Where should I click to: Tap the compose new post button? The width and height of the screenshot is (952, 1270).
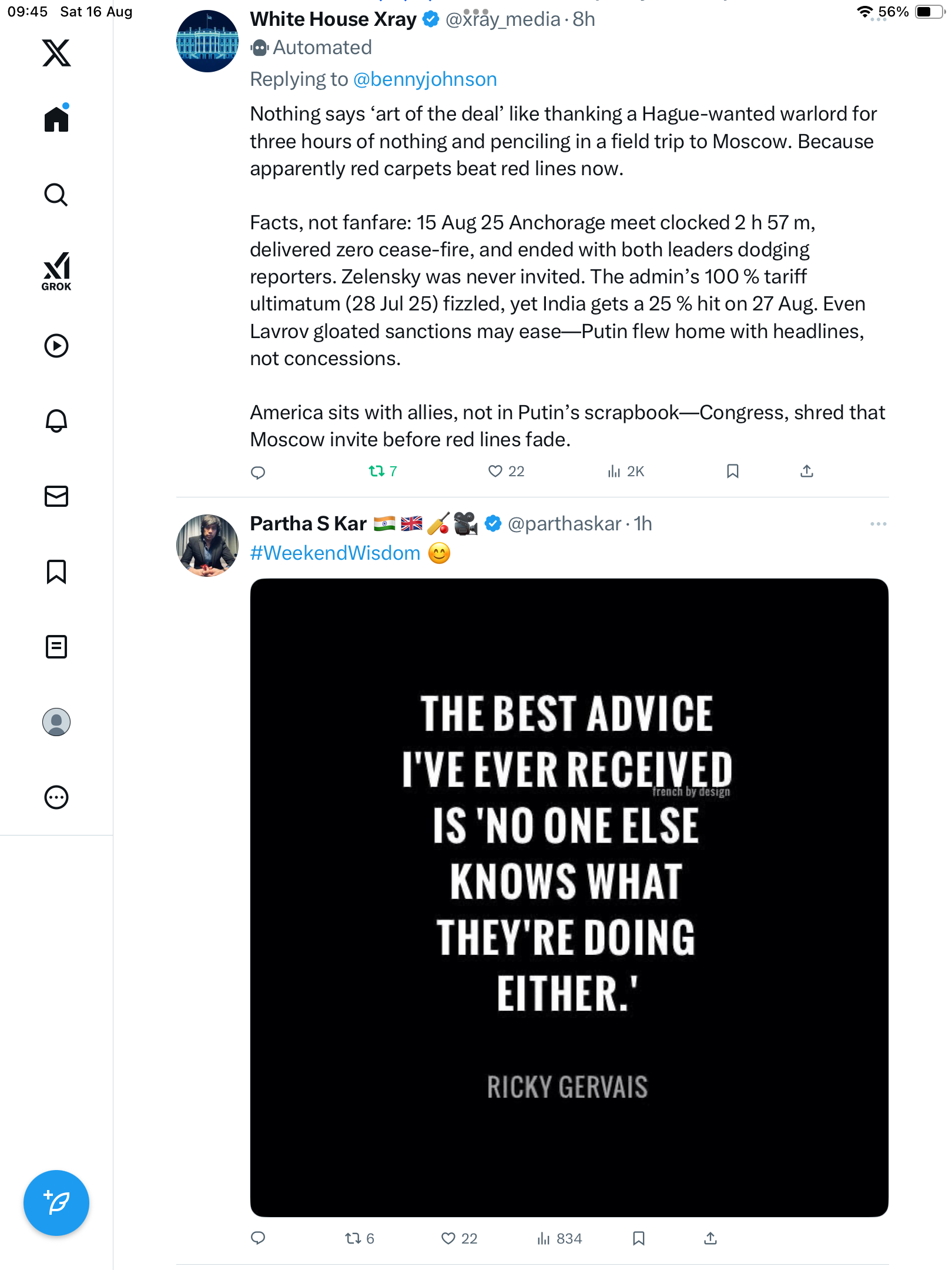pyautogui.click(x=56, y=1203)
